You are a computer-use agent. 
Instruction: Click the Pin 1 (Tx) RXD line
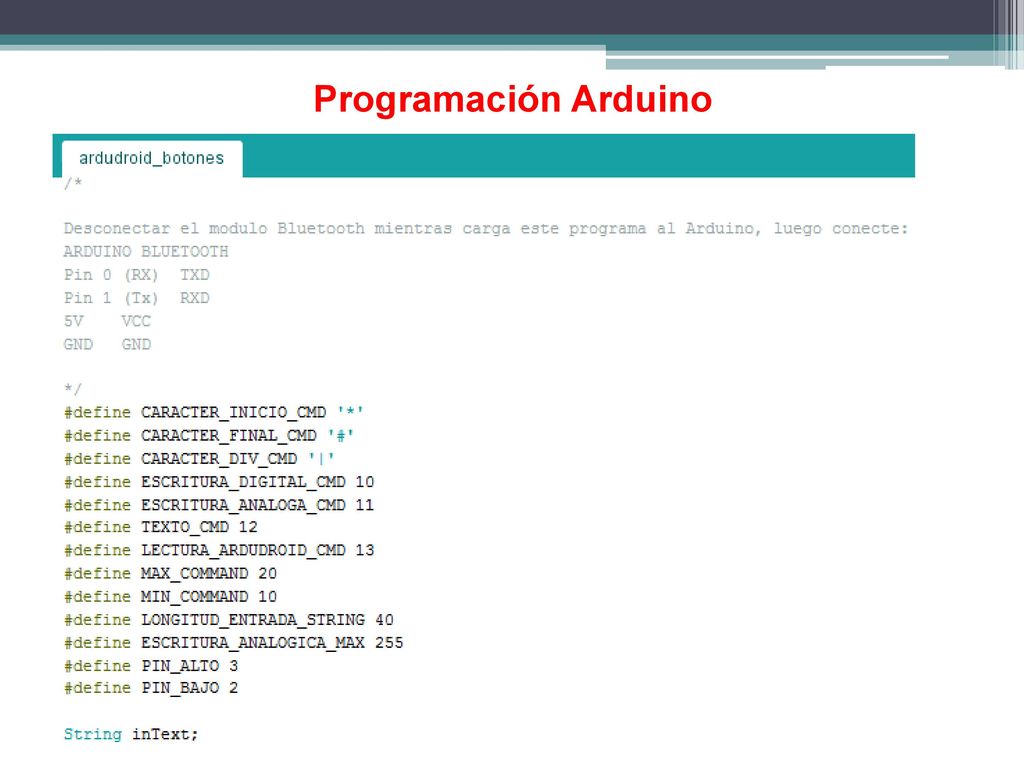136,298
